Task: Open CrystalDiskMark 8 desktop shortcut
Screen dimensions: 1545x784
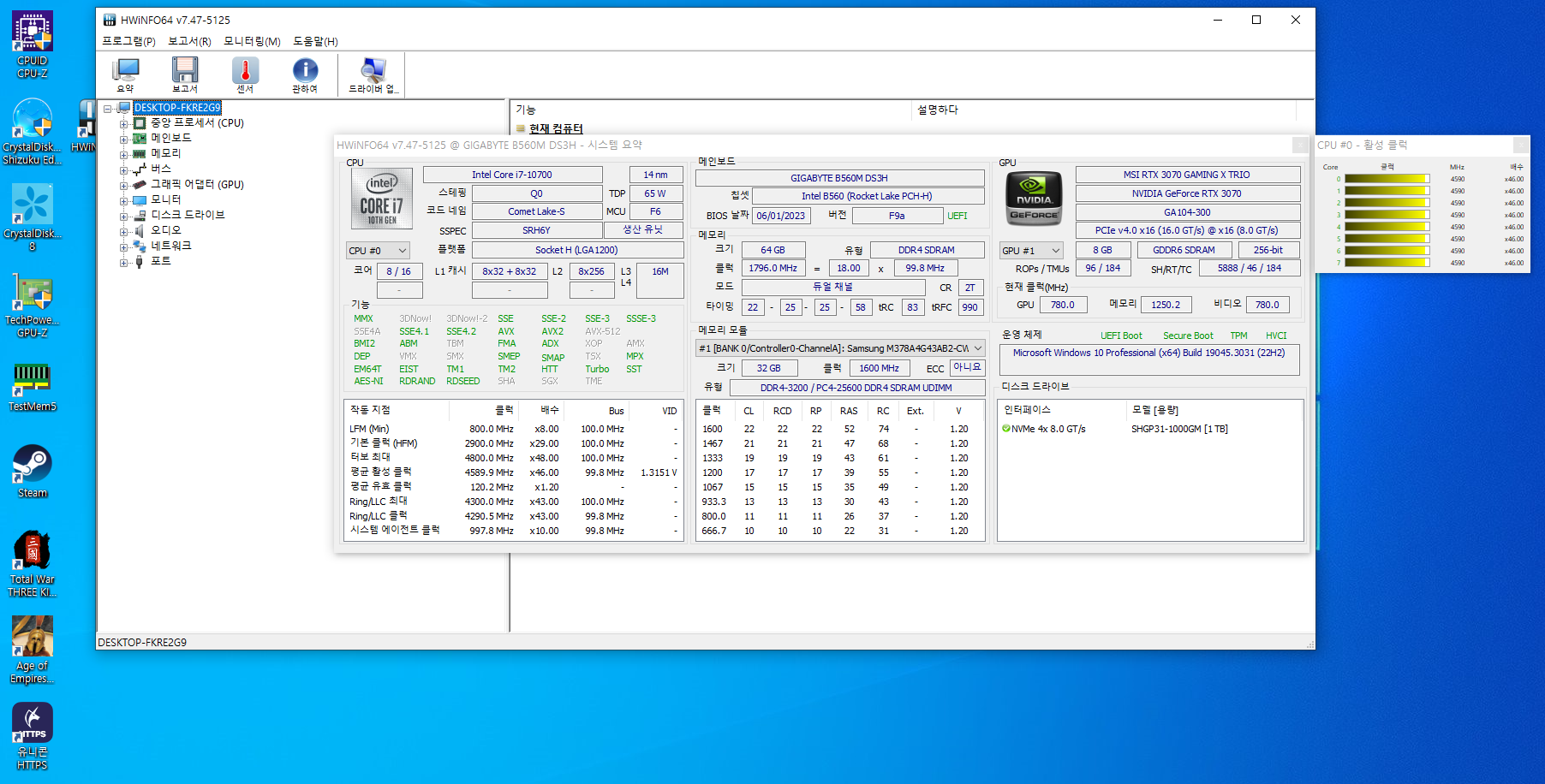Action: [33, 217]
